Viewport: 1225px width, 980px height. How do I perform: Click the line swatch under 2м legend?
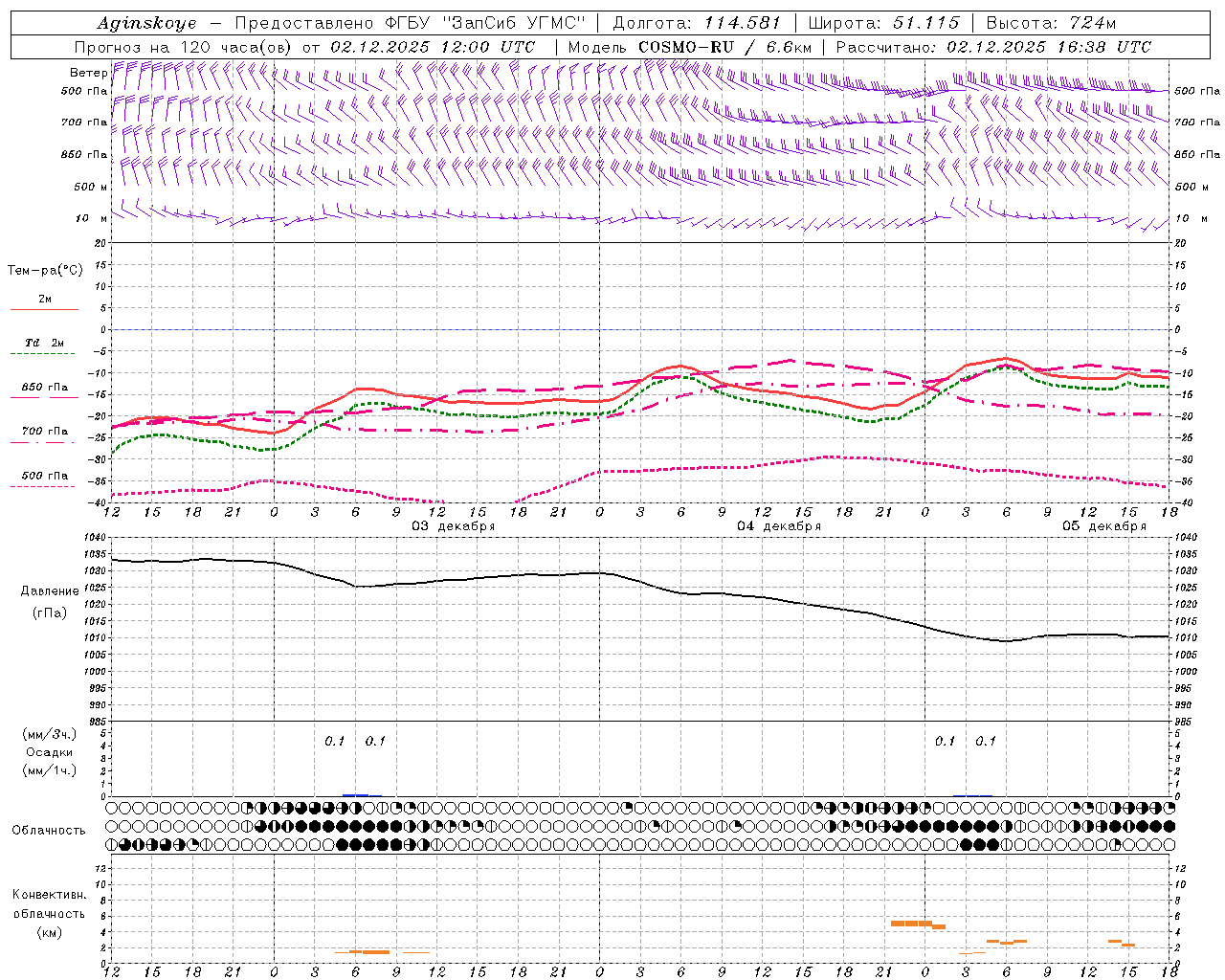(x=44, y=310)
